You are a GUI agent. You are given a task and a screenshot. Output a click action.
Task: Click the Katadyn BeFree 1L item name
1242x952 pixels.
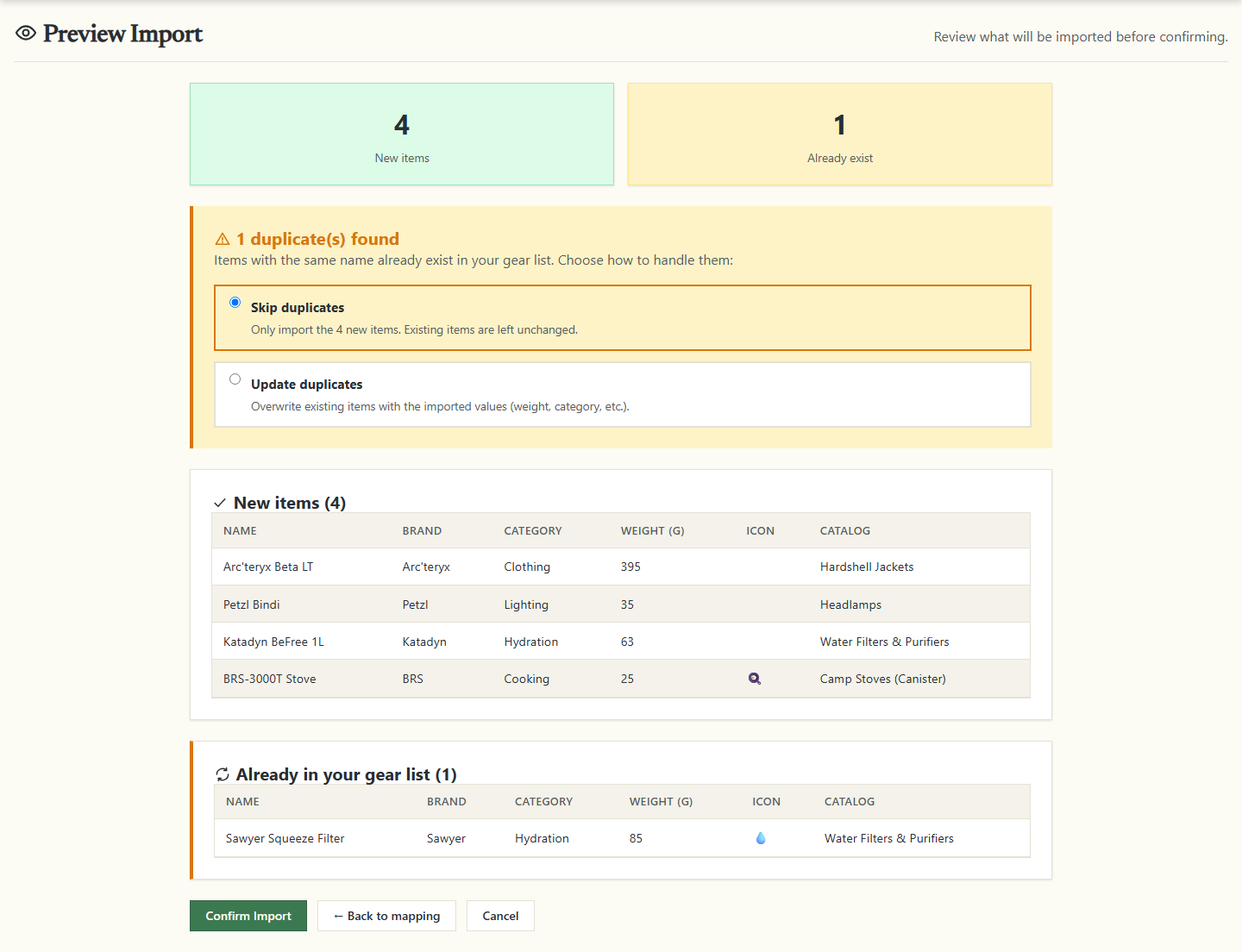click(273, 642)
